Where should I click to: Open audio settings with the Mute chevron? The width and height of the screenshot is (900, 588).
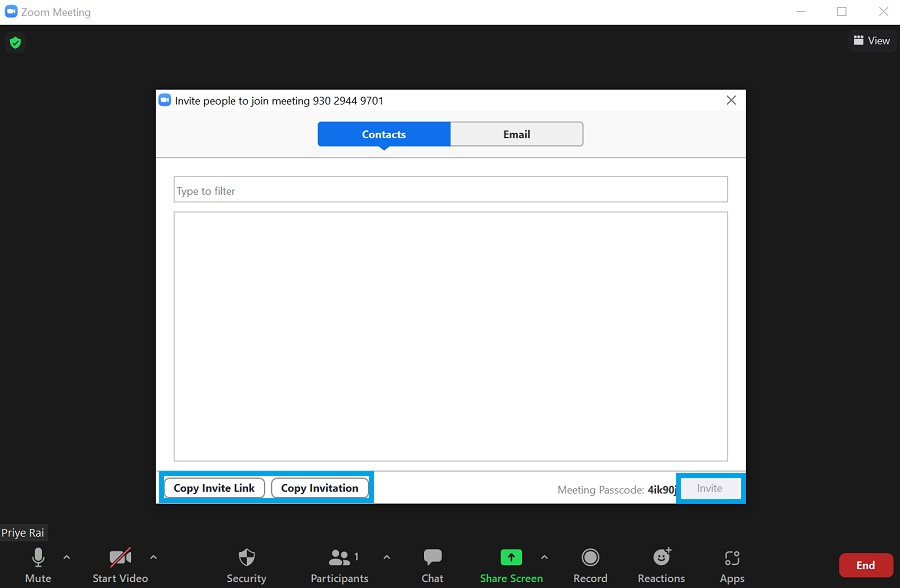[x=67, y=559]
